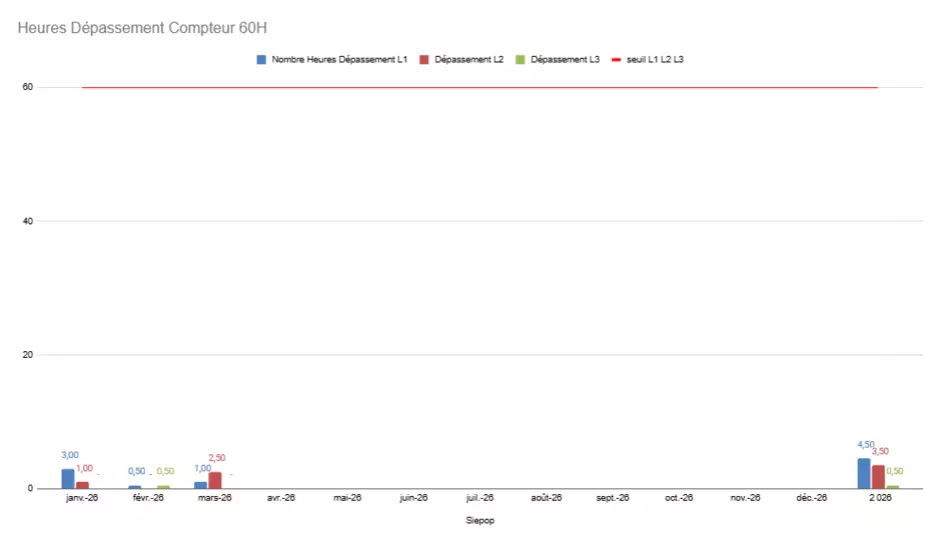Select the chart title Heures Dépassement Compteur 60H
The image size is (940, 549).
coord(142,28)
